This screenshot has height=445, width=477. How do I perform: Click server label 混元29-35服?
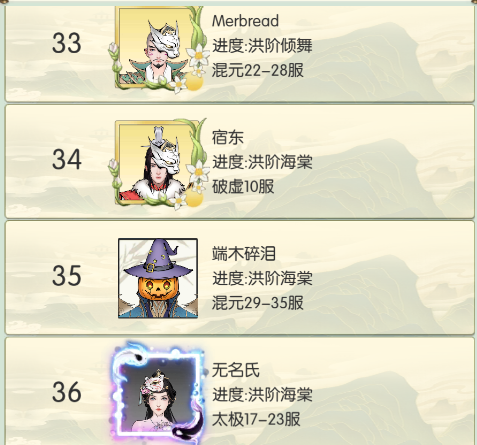[258, 303]
